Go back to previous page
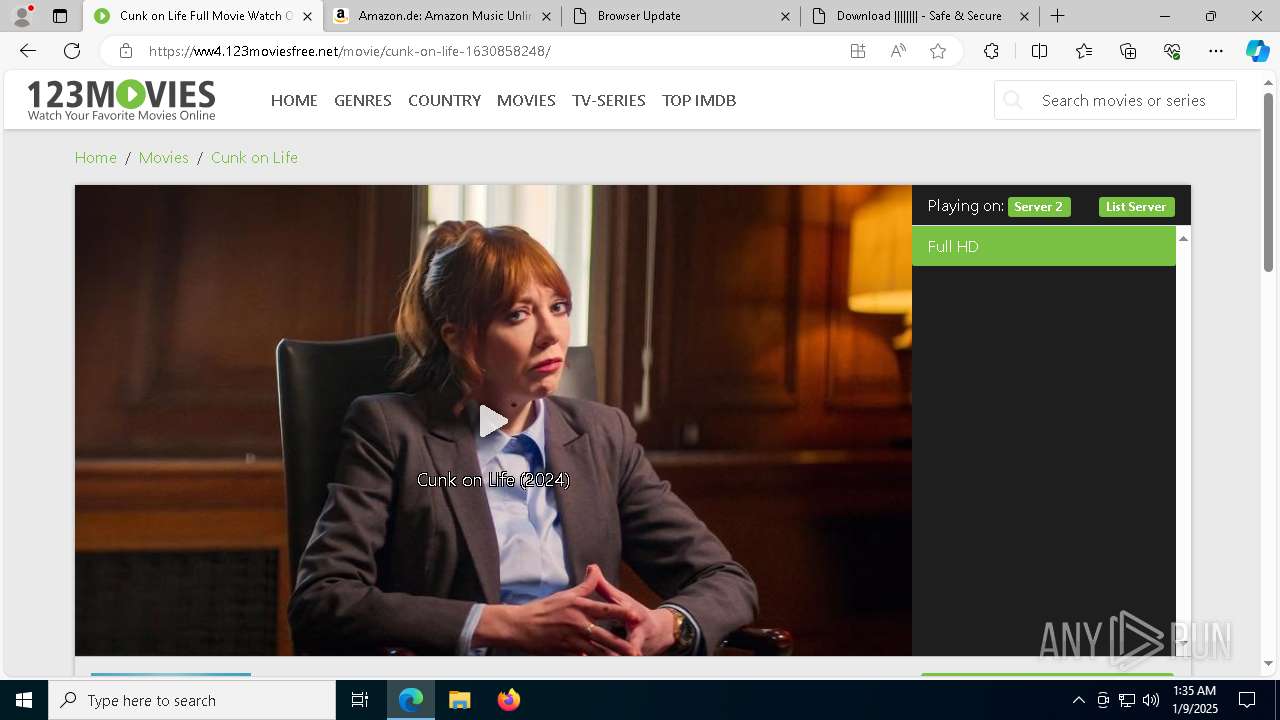 pos(28,51)
